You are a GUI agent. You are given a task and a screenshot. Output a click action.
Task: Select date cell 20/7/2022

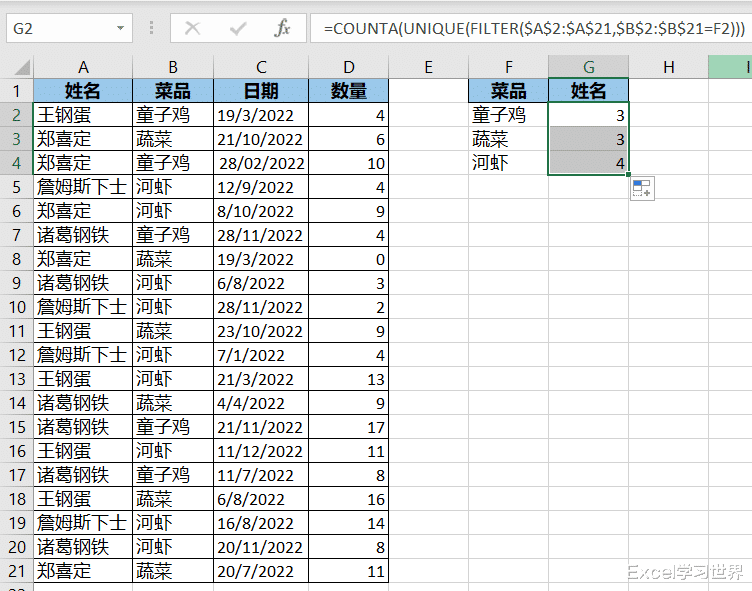[x=261, y=570]
